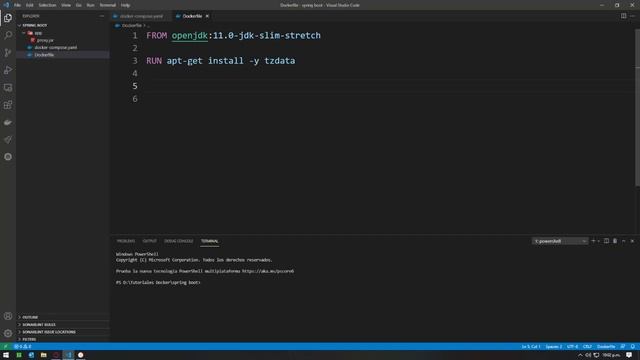Click the green remote window indicator
640x360 pixels.
click(5, 347)
